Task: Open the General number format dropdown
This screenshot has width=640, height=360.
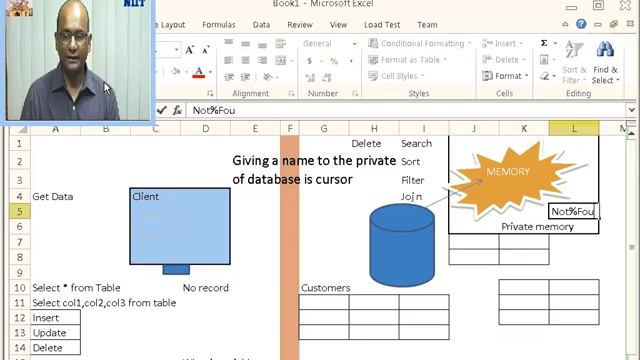Action: tap(354, 44)
